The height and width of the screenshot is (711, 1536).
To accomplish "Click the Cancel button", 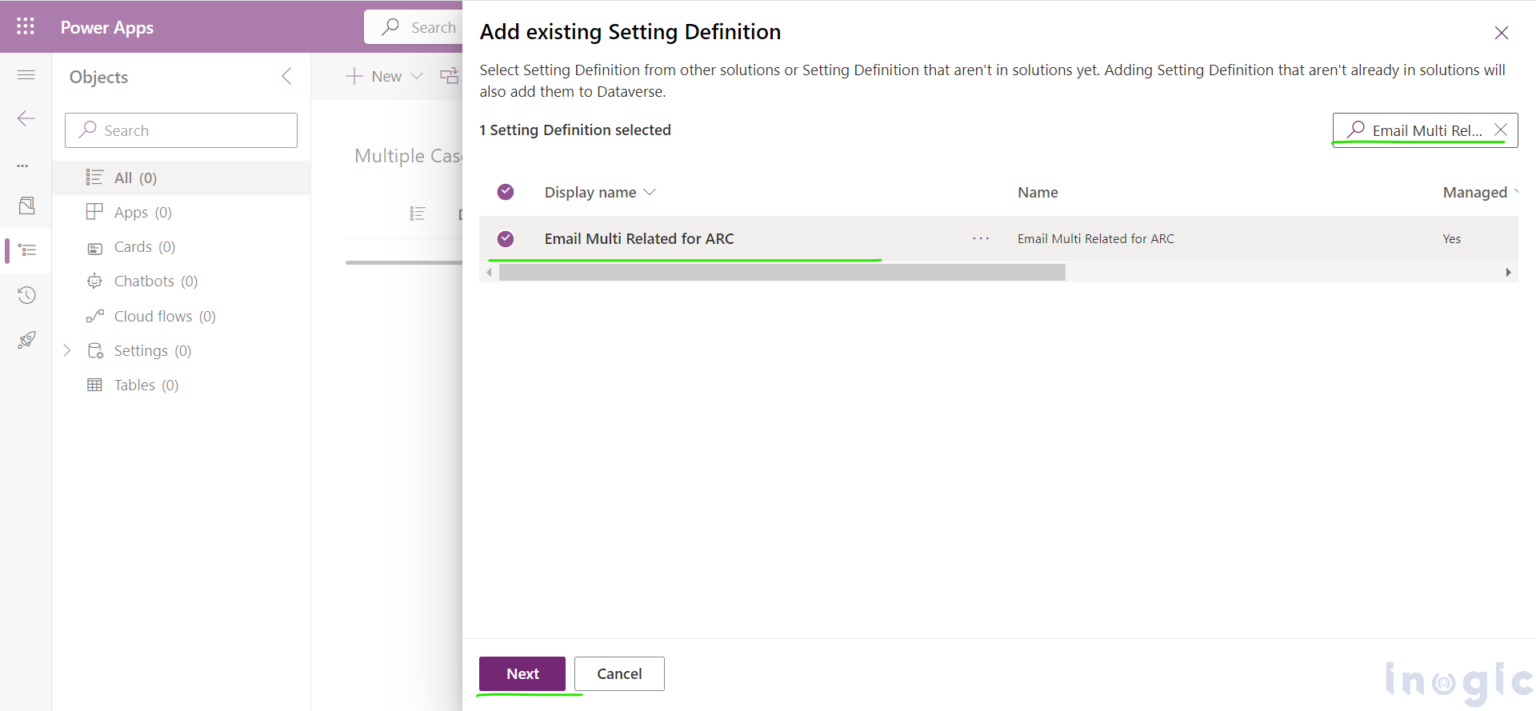I will pos(618,673).
